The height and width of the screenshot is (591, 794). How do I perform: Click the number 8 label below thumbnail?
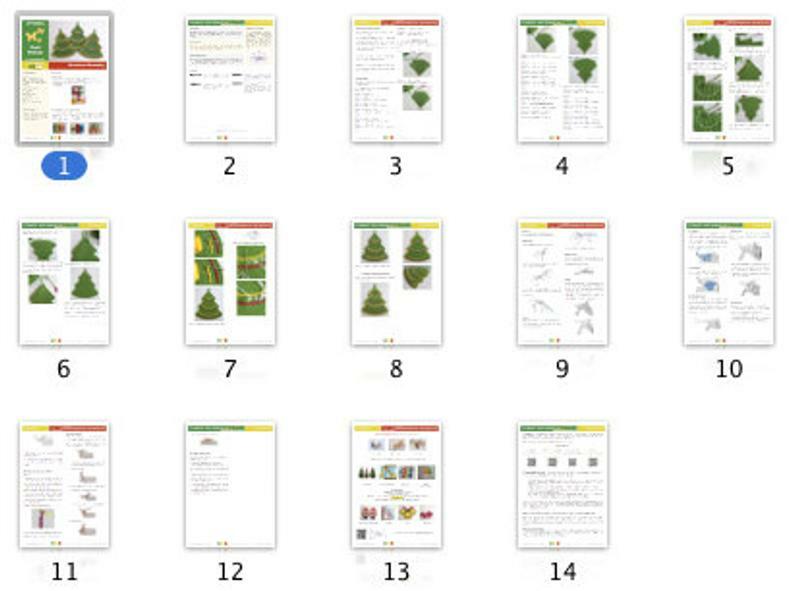(x=396, y=369)
